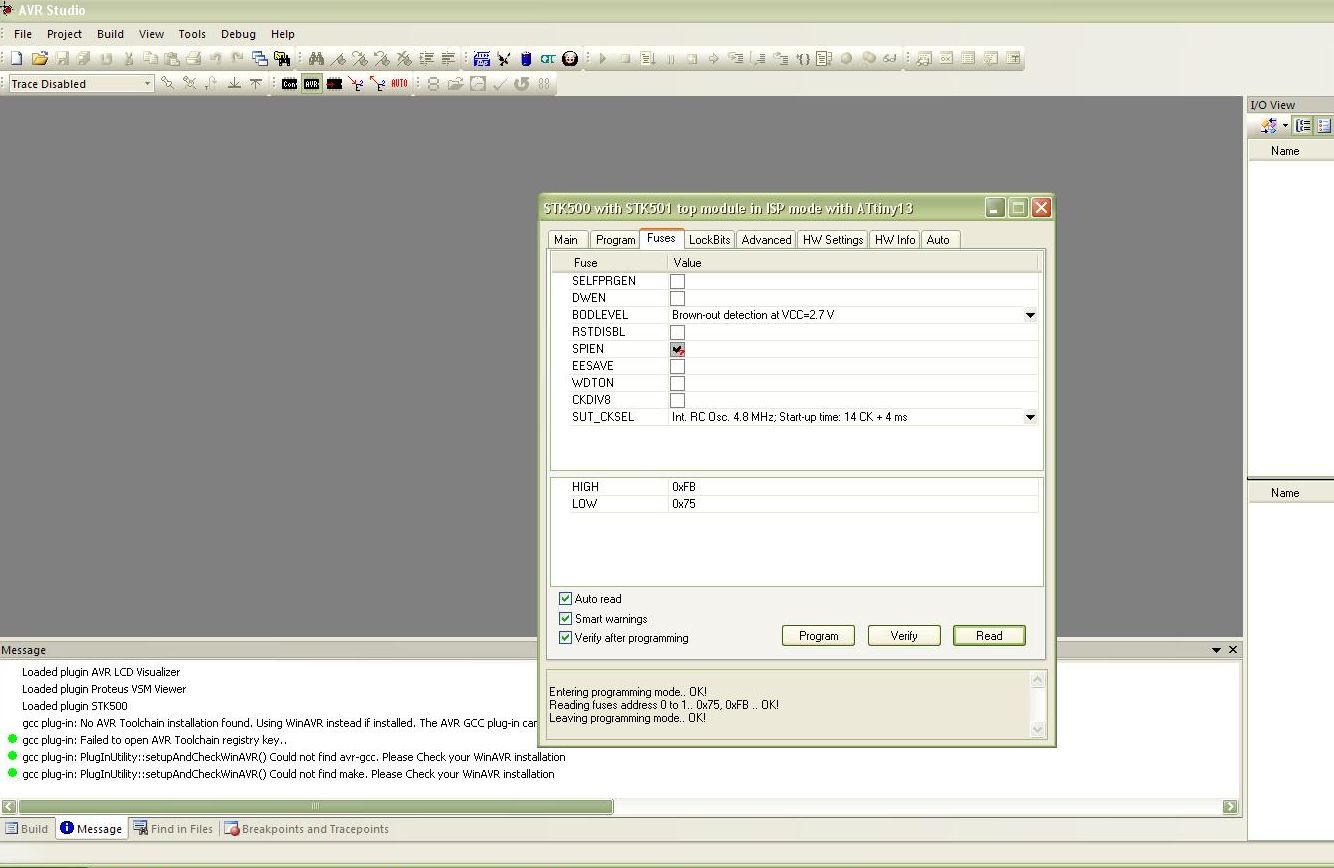Viewport: 1334px width, 868px height.
Task: Click the binoculars Find icon
Action: point(316,59)
